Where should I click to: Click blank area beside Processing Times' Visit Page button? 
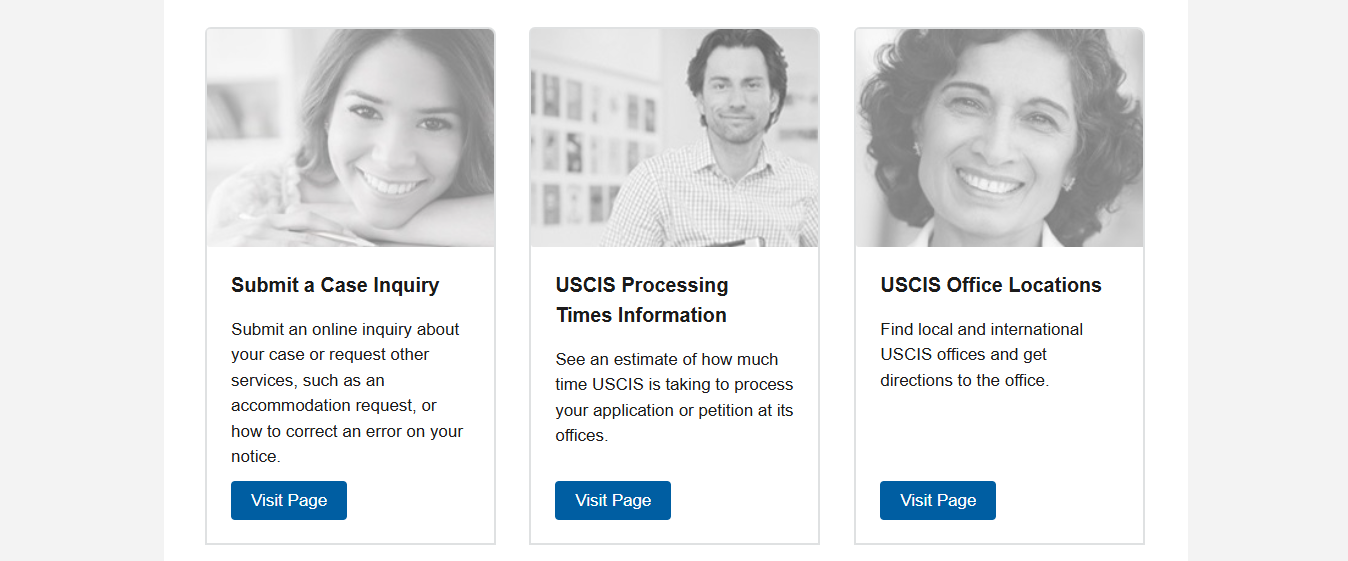(x=745, y=500)
